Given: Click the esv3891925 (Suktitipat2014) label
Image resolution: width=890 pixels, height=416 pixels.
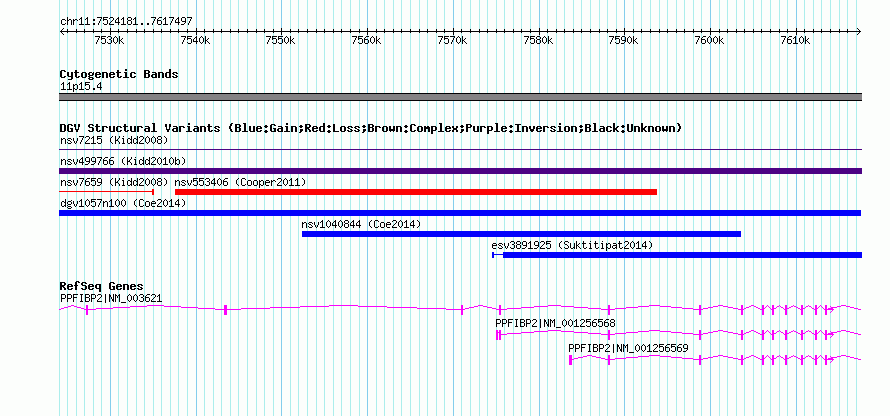Looking at the screenshot, I should click(x=572, y=245).
